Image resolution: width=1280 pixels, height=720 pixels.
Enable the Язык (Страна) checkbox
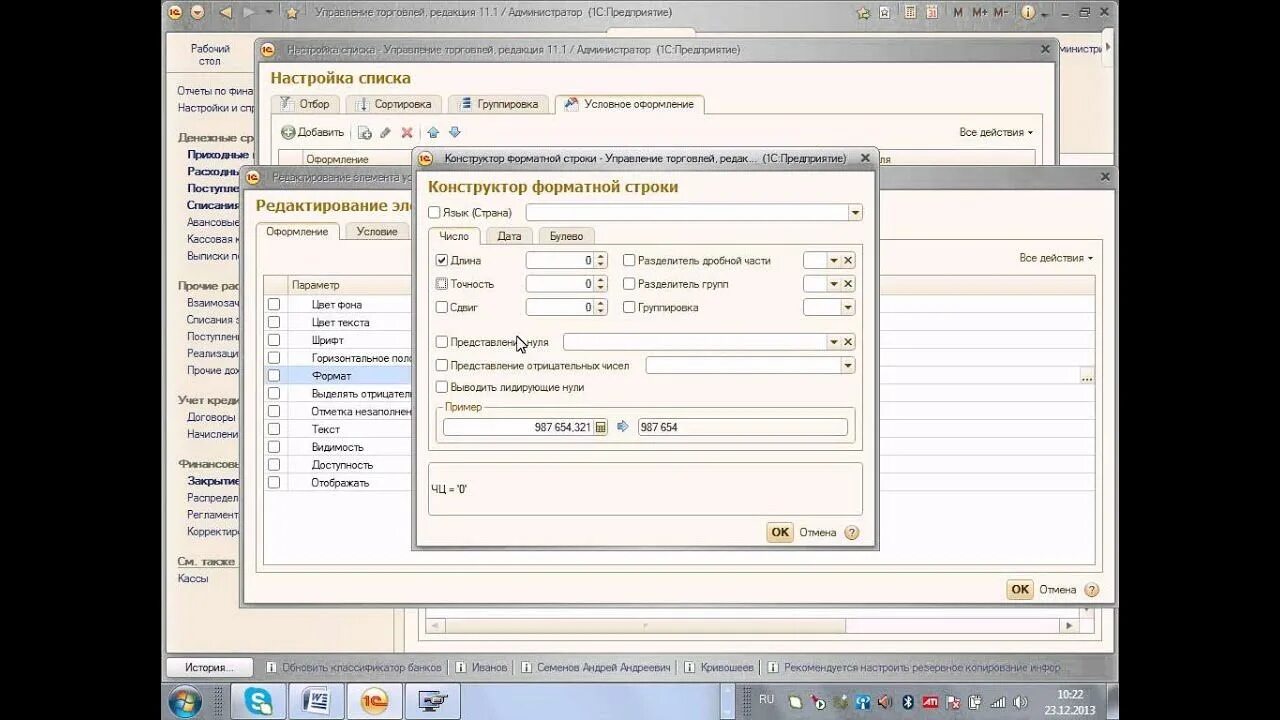(434, 212)
